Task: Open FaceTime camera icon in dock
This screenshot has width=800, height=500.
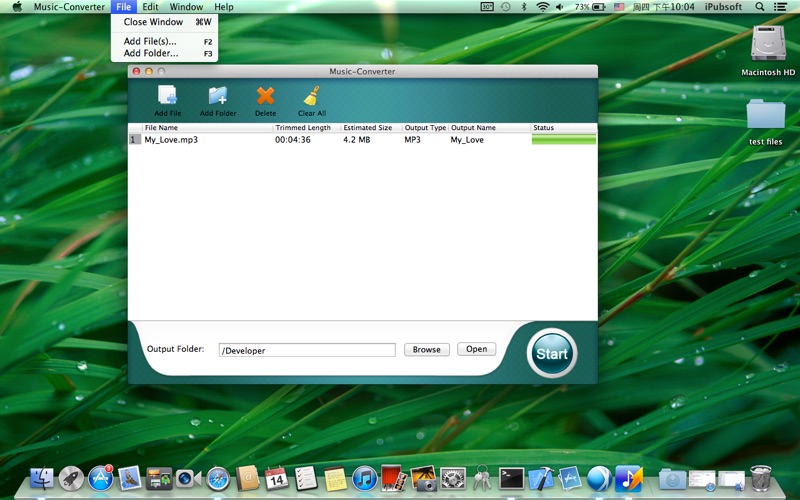Action: click(x=188, y=479)
